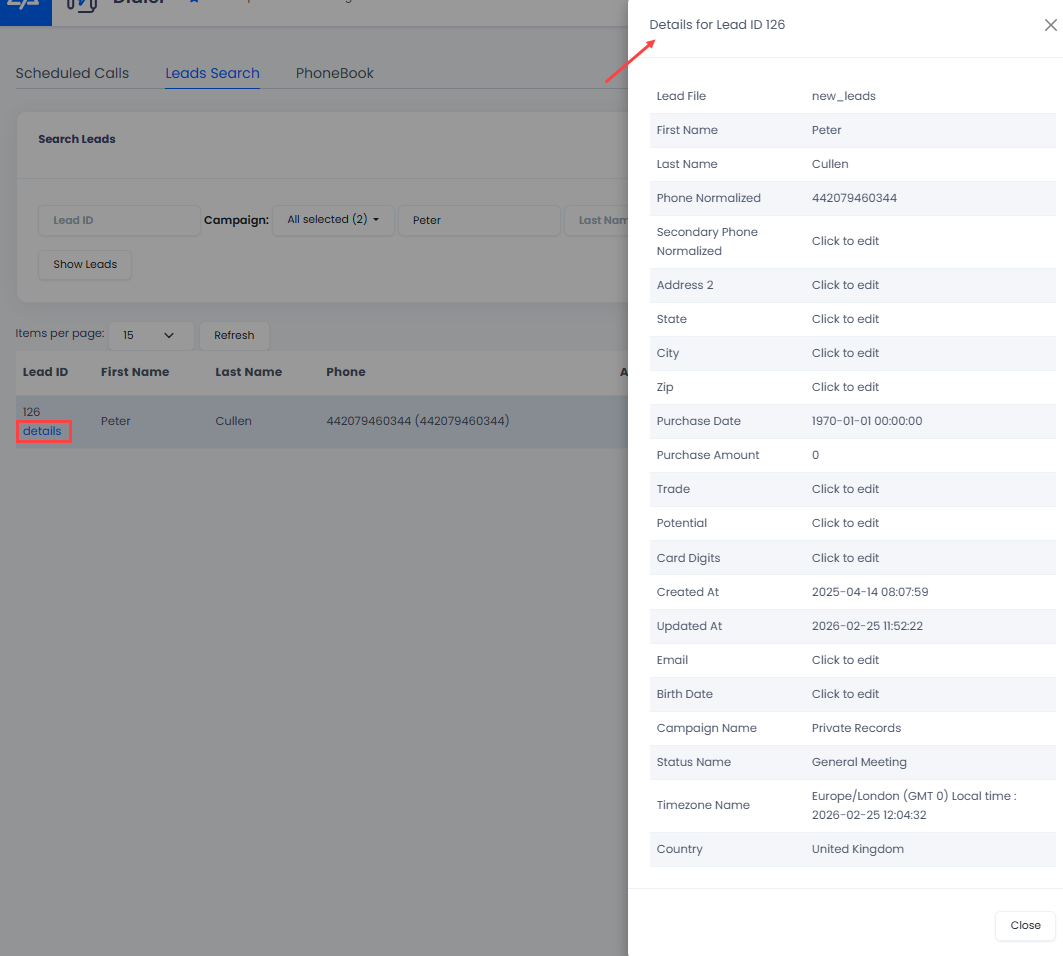Click the Dialer phone logo icon

(81, 5)
